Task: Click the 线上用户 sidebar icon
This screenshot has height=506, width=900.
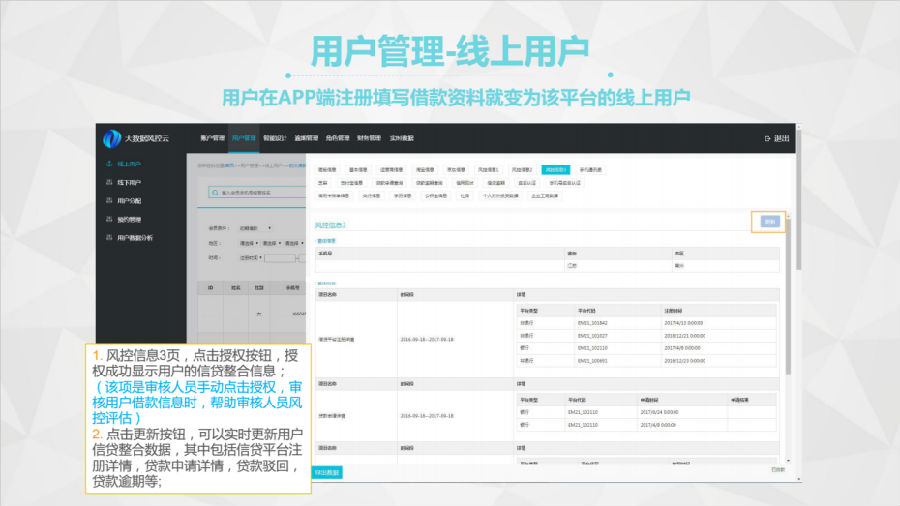Action: pos(109,163)
